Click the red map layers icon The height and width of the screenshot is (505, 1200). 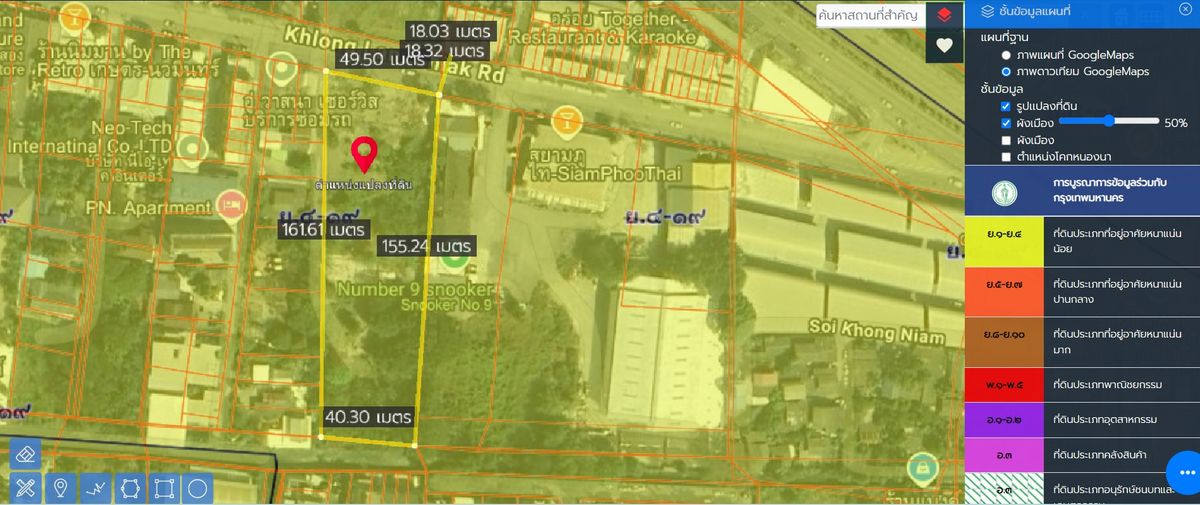(x=944, y=14)
